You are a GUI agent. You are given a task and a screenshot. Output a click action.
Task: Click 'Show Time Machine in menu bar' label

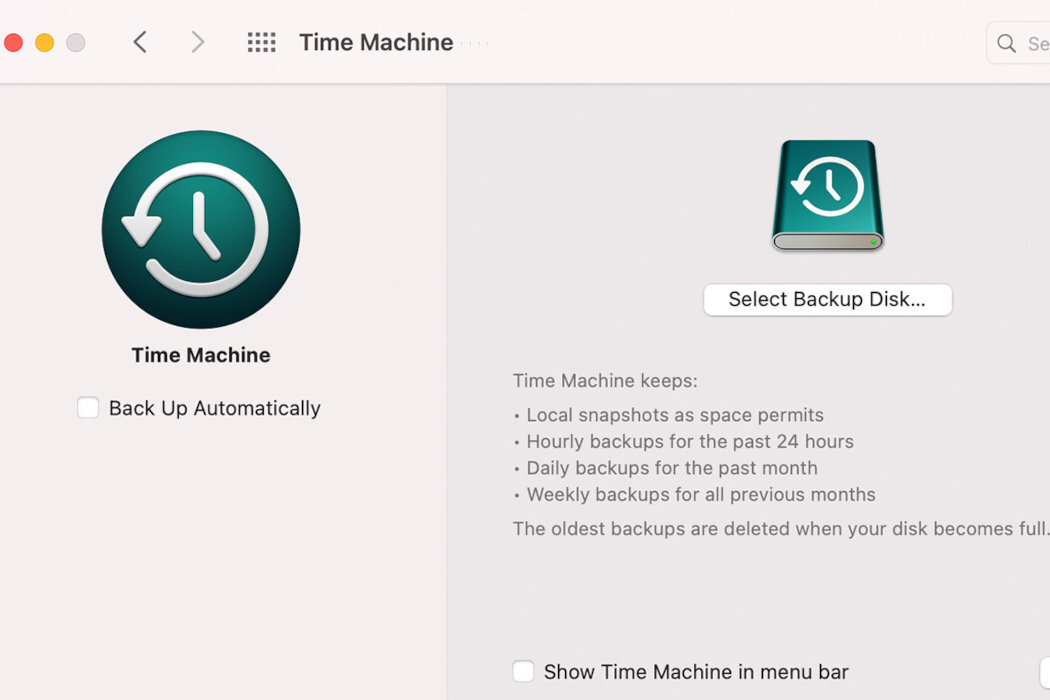click(x=696, y=671)
